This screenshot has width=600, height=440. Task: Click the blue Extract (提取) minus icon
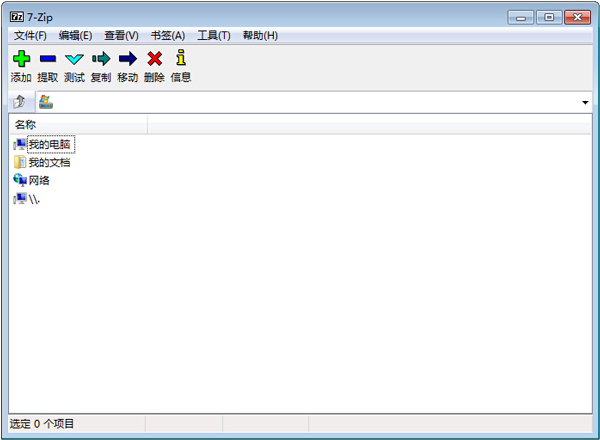48,59
